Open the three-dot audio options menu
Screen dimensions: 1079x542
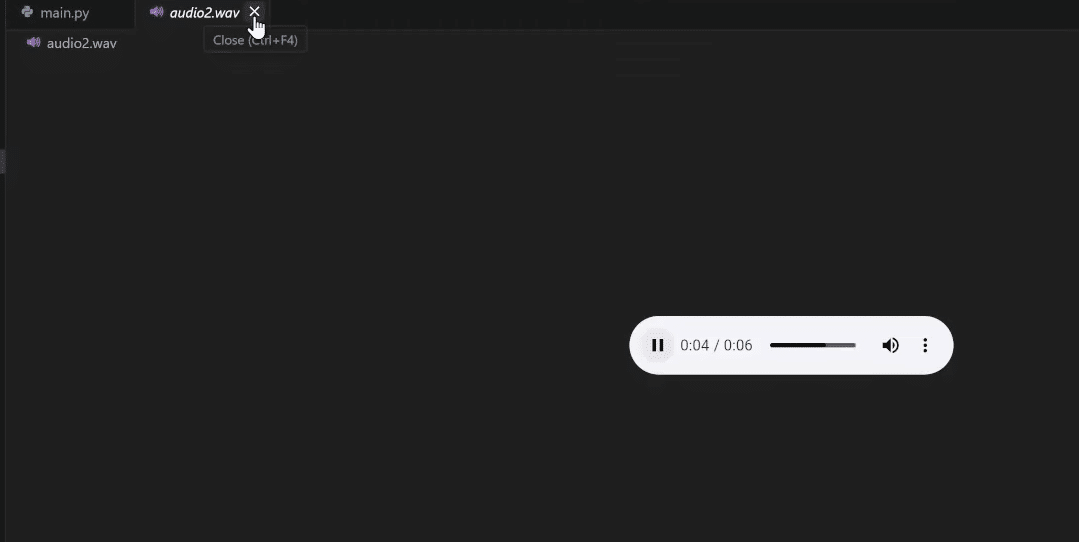[925, 345]
